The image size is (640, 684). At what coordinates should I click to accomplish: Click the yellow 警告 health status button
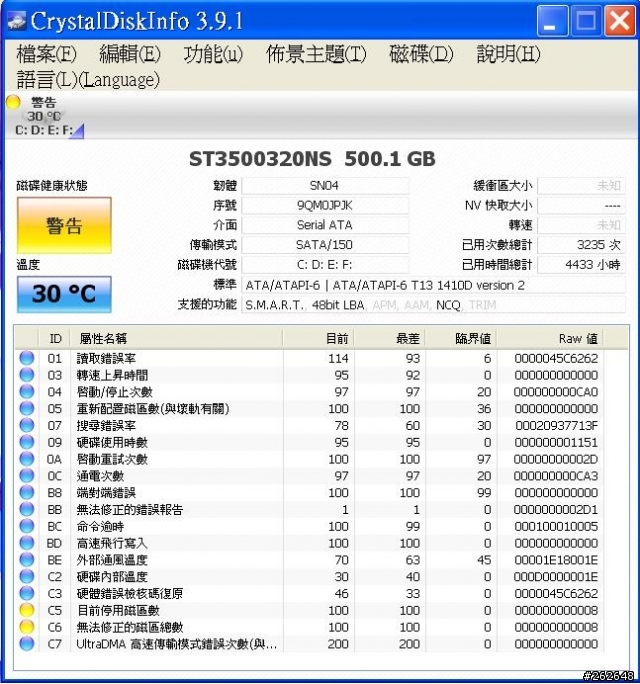click(x=64, y=225)
